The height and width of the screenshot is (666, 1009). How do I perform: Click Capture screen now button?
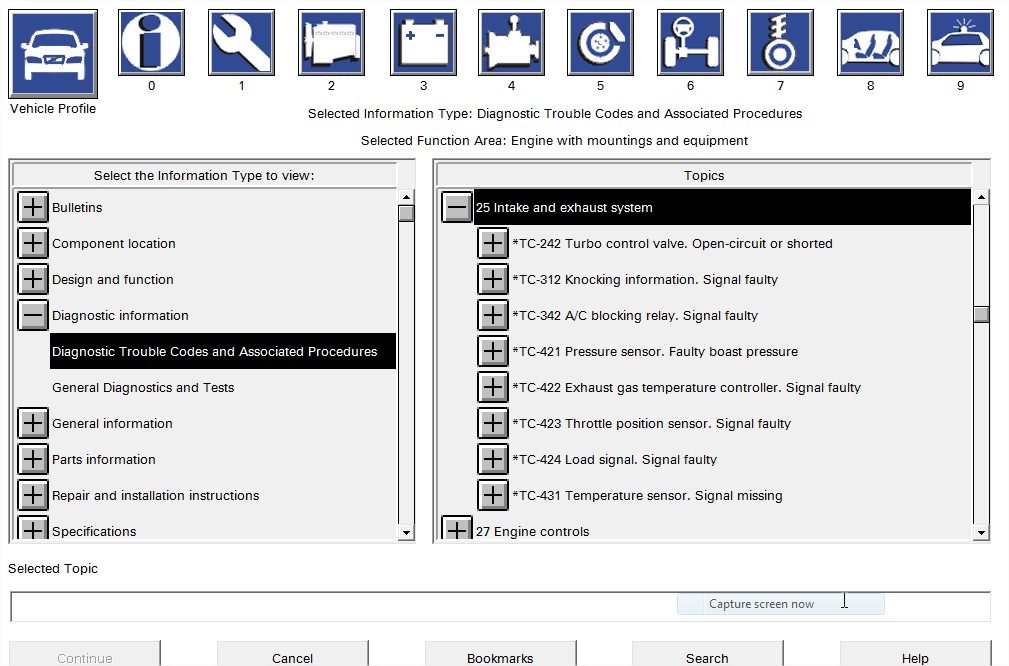[x=781, y=604]
